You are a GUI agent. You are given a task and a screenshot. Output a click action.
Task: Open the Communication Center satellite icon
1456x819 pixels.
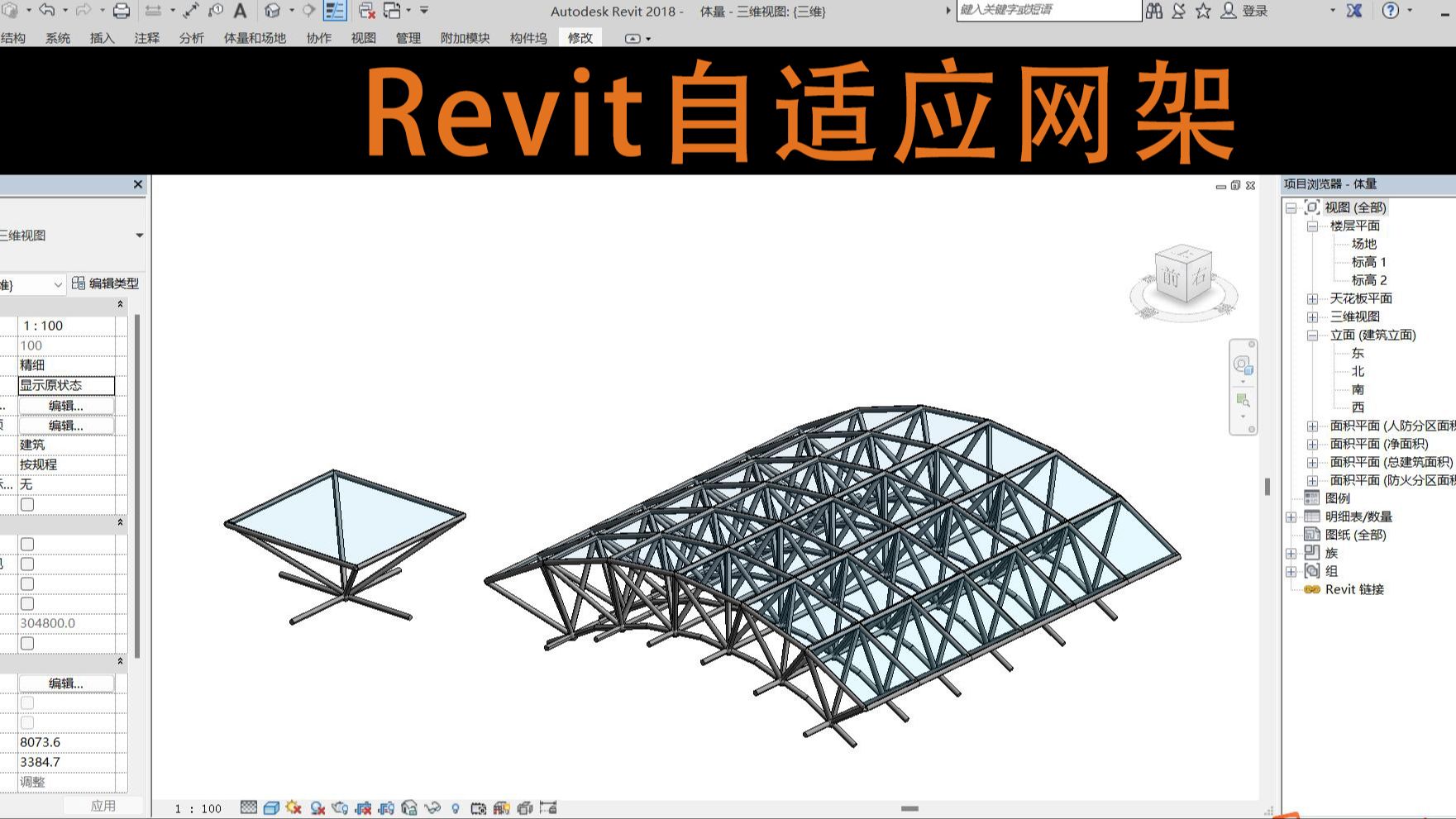pos(1179,11)
